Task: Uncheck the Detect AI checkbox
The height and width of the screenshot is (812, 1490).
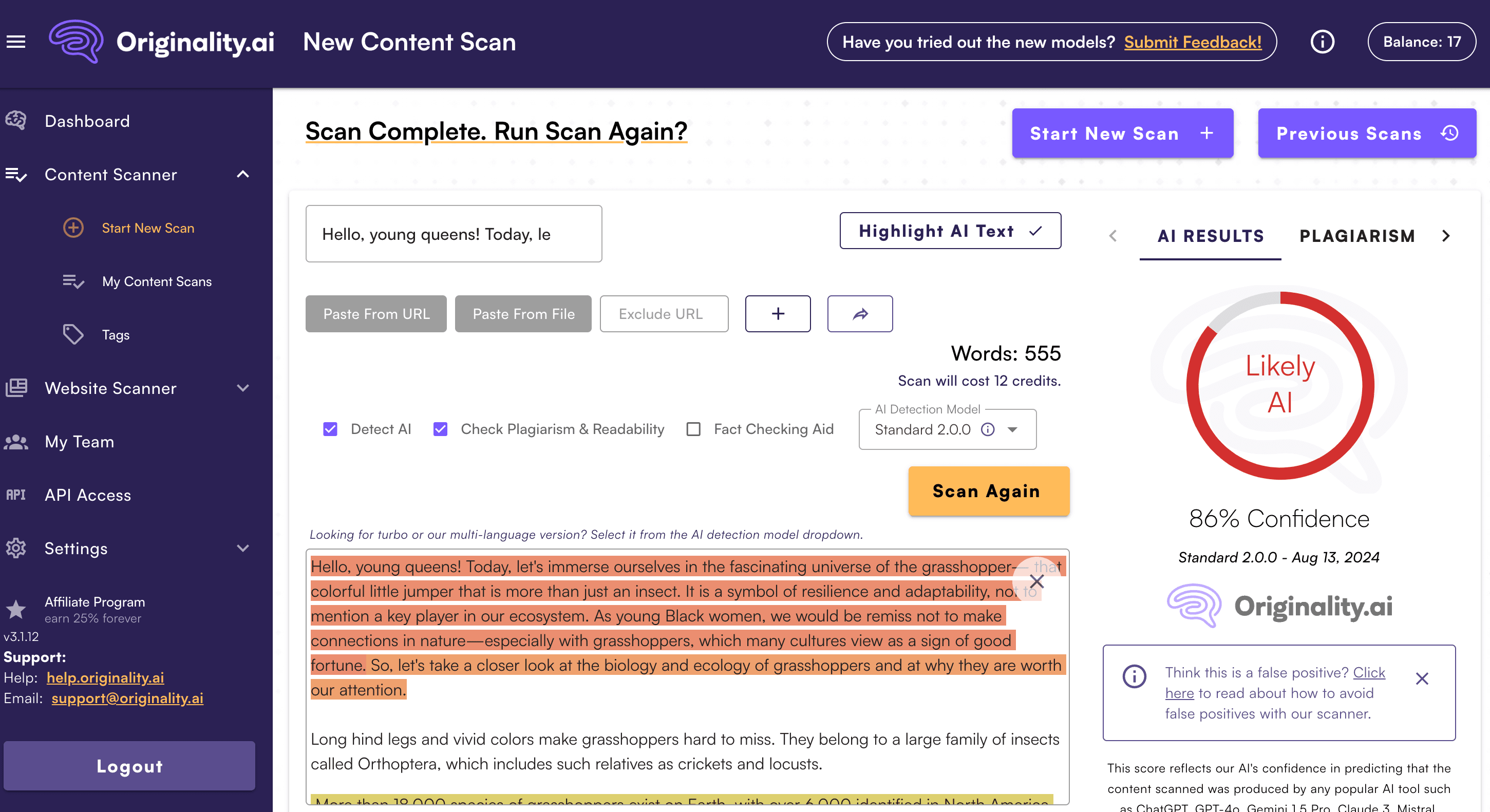Action: point(330,429)
